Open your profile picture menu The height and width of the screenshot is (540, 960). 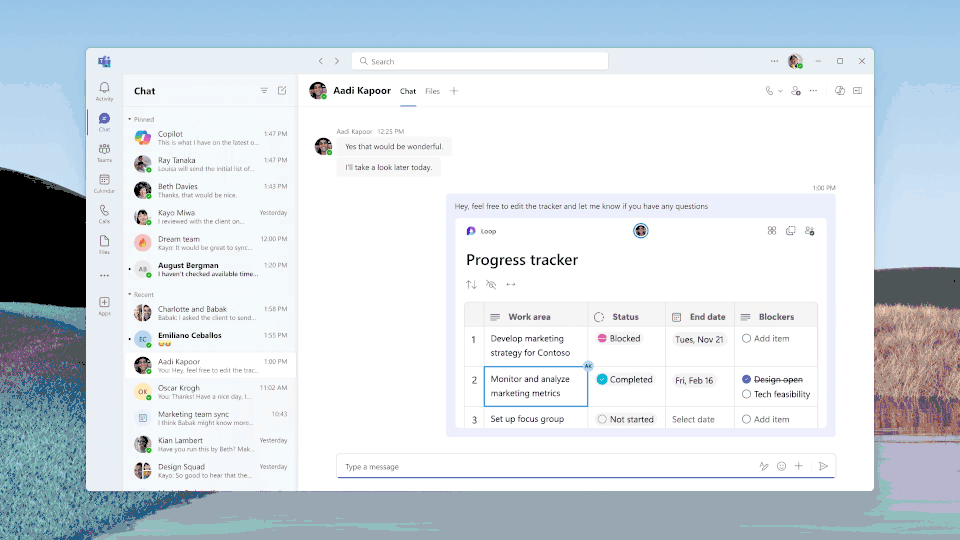pos(795,61)
